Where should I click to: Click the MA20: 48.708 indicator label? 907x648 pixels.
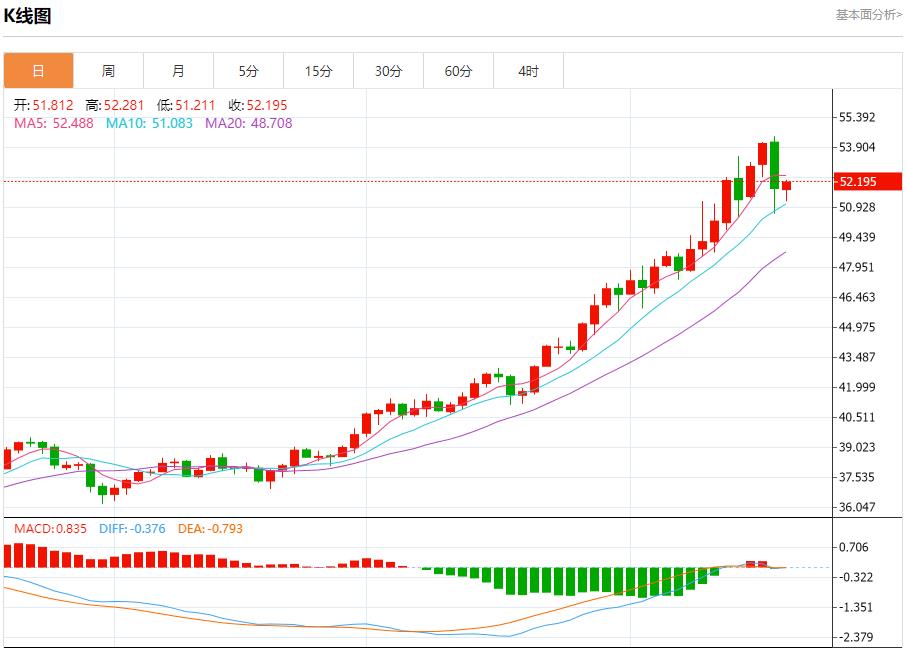pyautogui.click(x=248, y=126)
